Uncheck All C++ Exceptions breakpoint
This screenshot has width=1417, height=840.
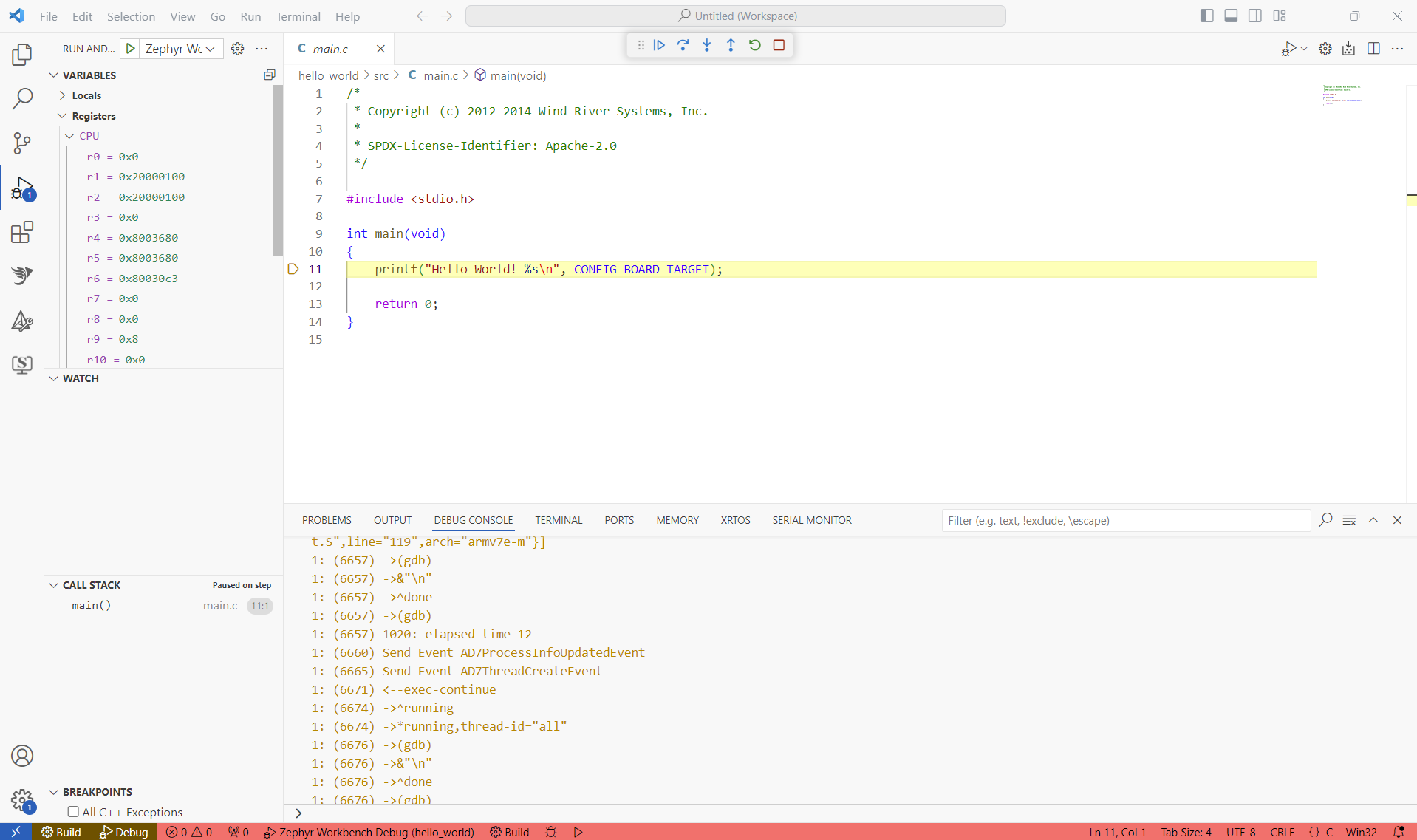coord(72,811)
